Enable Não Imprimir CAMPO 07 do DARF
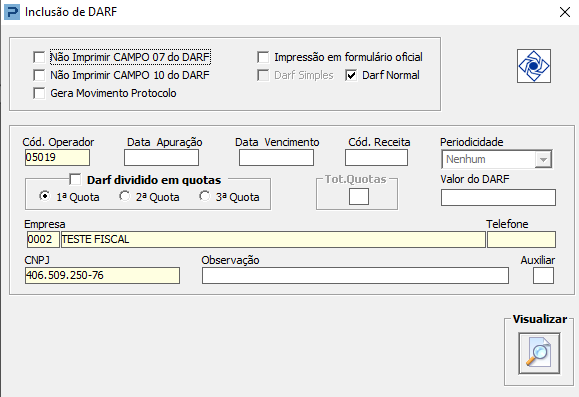 click(39, 57)
